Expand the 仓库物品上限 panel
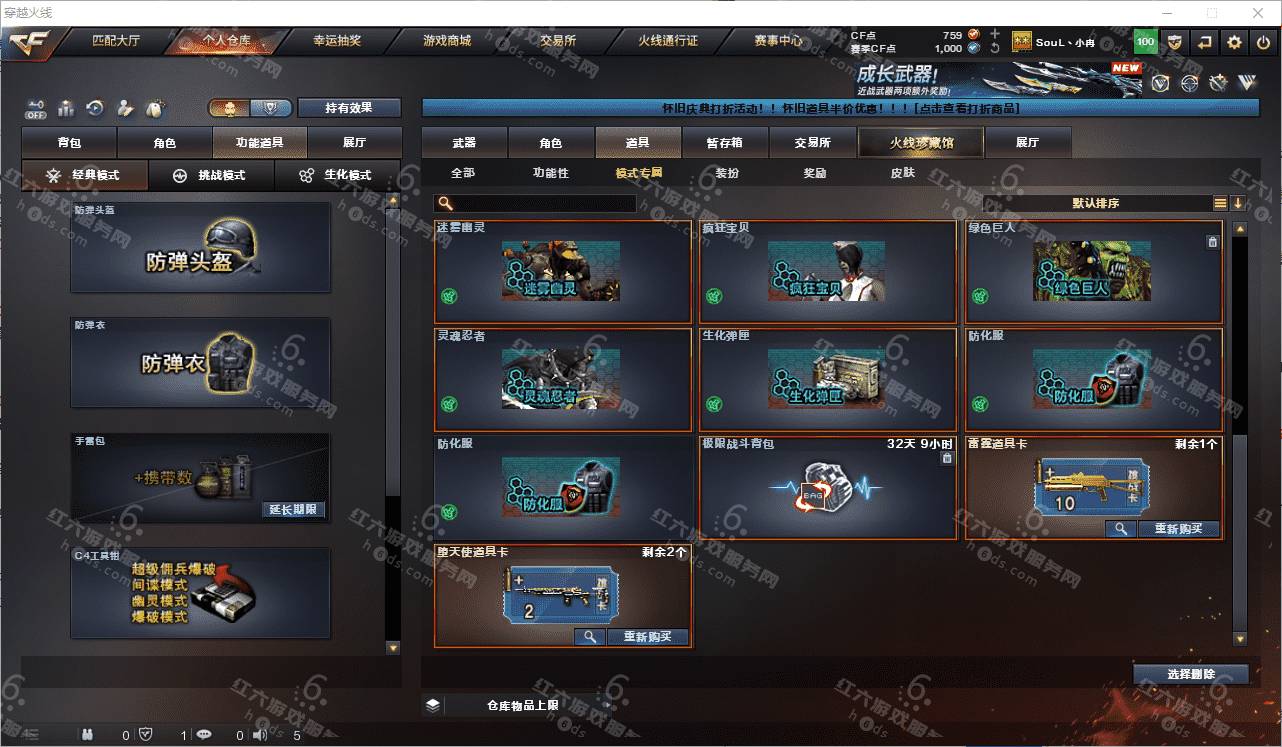The width and height of the screenshot is (1282, 747). point(432,705)
